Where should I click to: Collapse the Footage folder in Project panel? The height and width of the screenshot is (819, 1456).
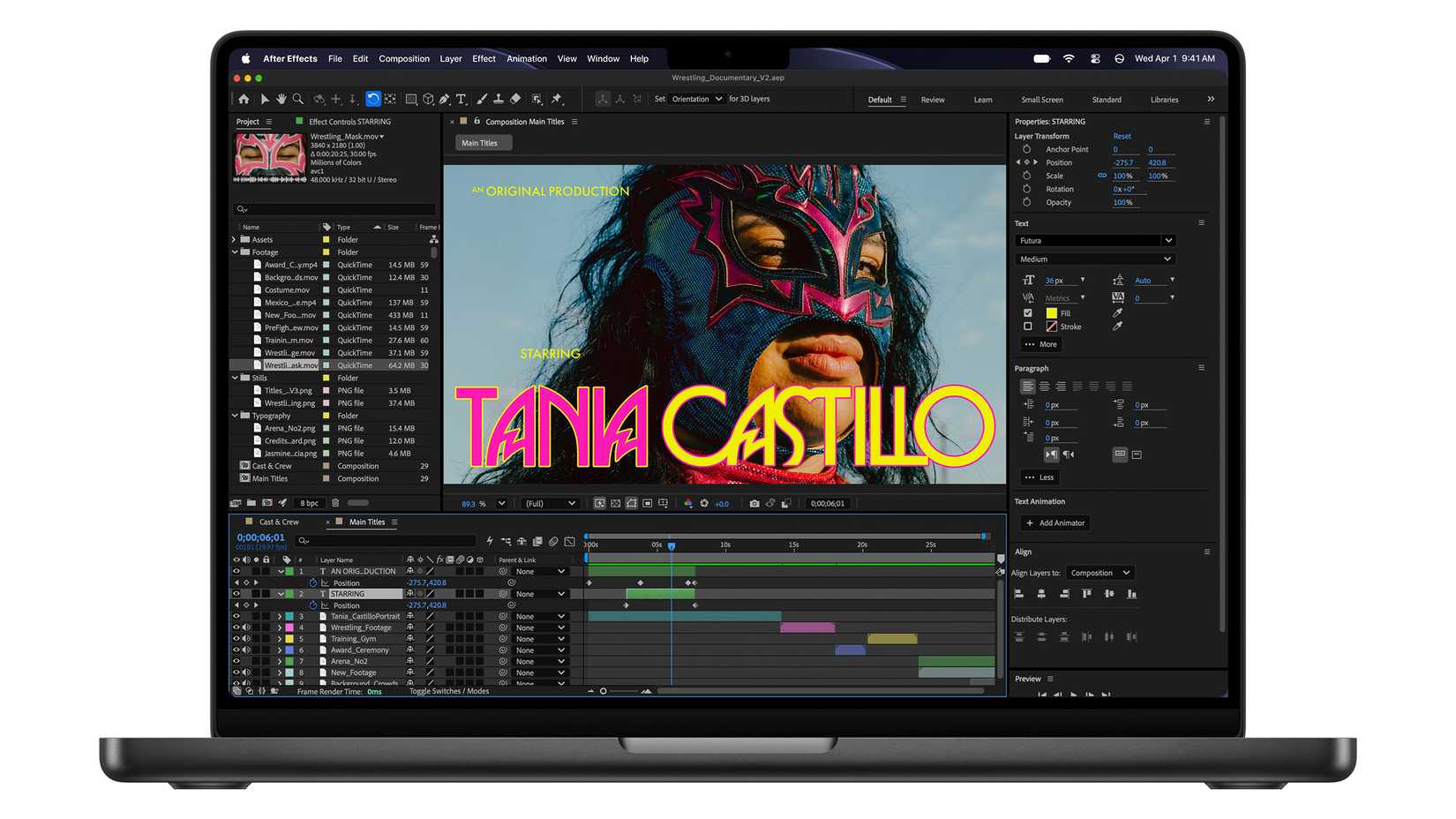pyautogui.click(x=235, y=252)
